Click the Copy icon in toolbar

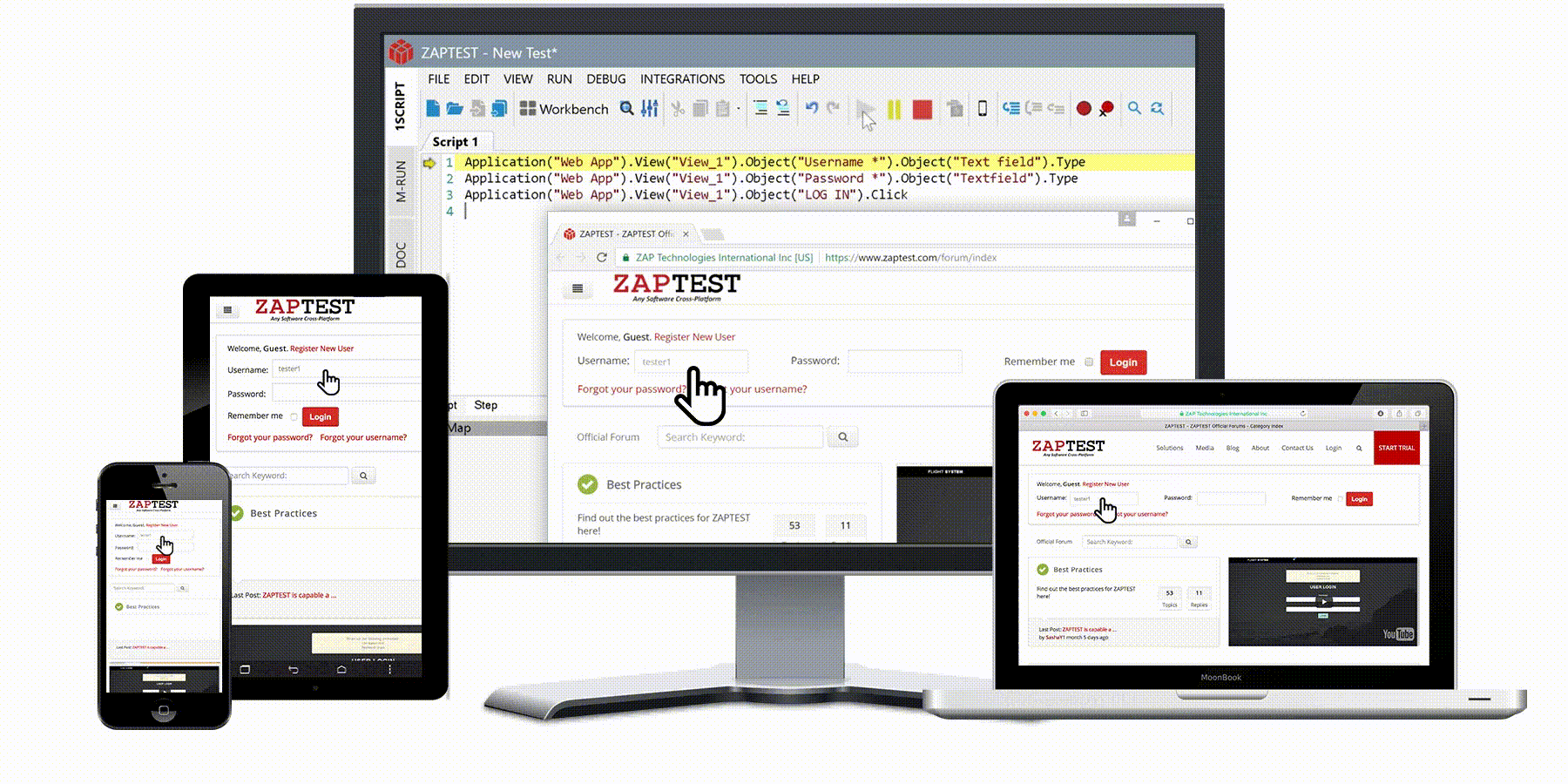tap(700, 108)
